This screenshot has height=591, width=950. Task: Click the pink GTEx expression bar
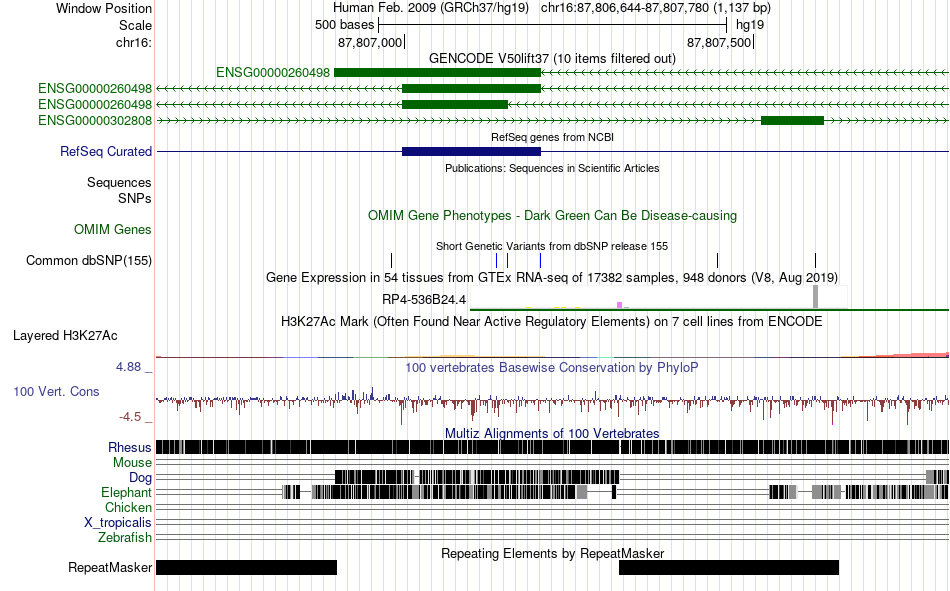(619, 305)
